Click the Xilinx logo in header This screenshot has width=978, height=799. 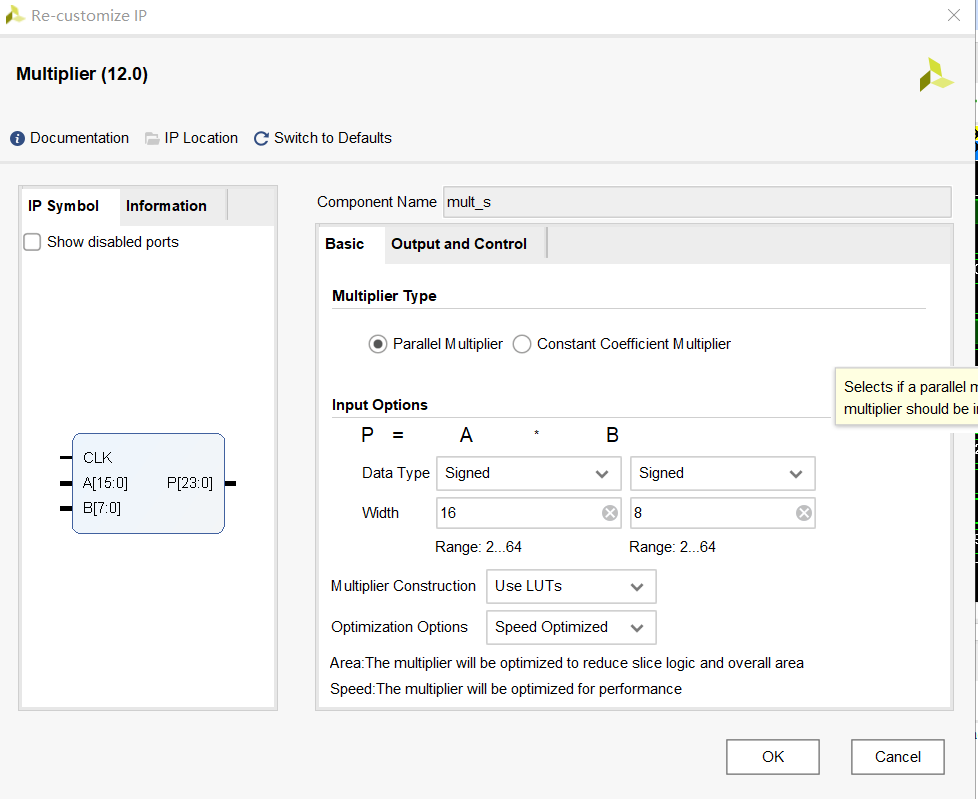(x=936, y=75)
